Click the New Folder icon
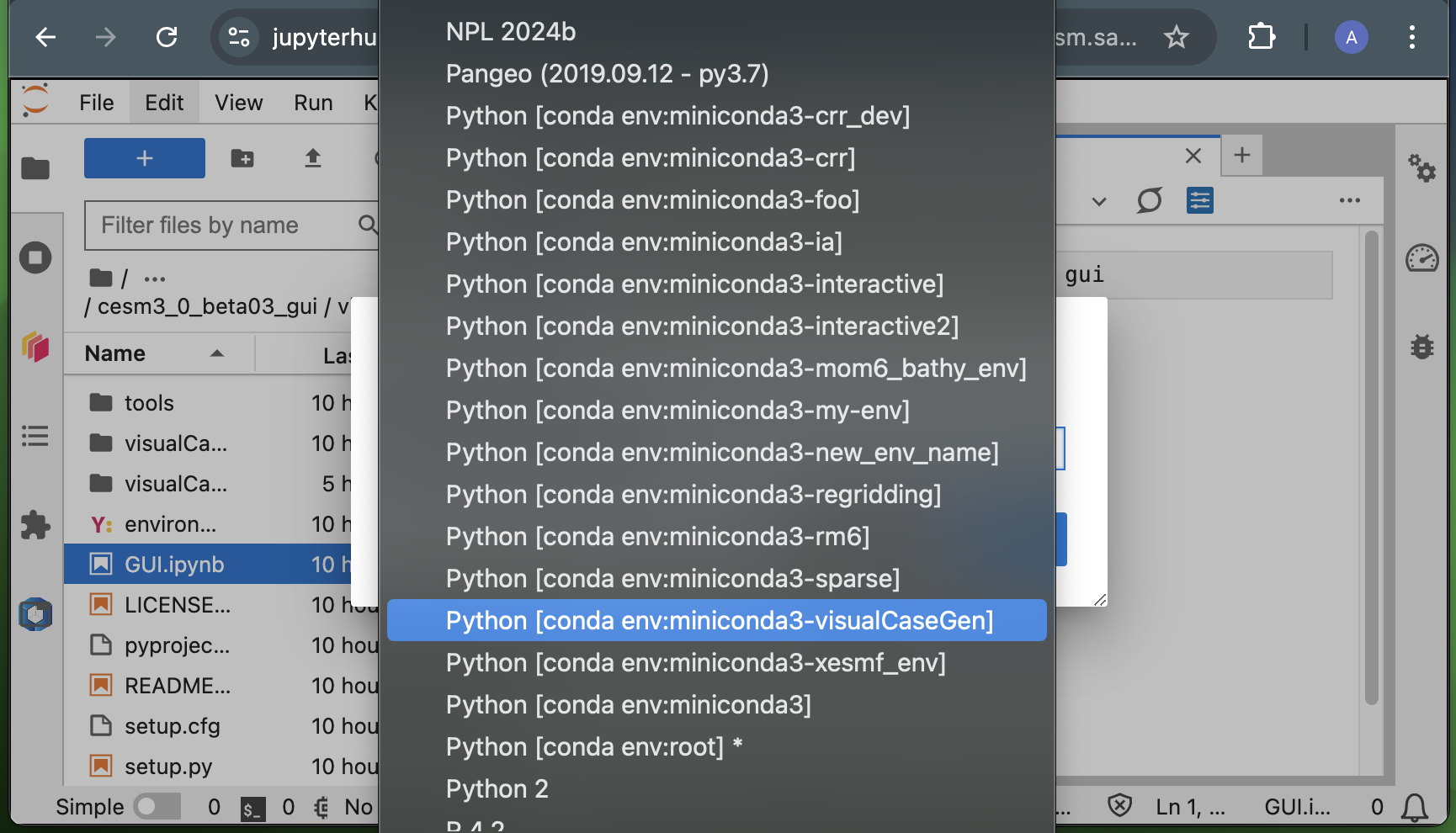The image size is (1456, 833). (242, 158)
